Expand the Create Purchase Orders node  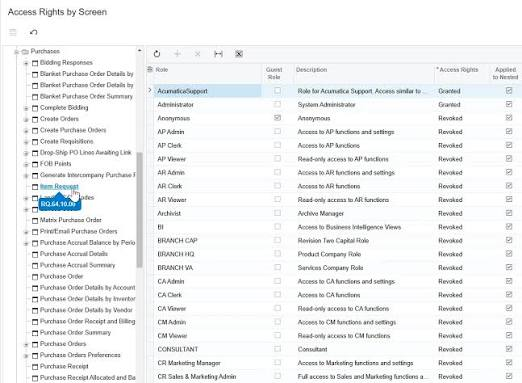click(x=26, y=131)
